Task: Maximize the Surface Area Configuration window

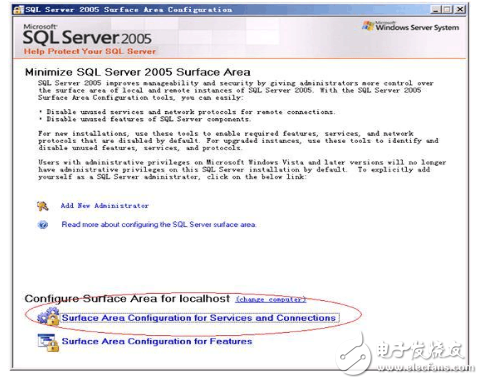Action: pyautogui.click(x=448, y=9)
